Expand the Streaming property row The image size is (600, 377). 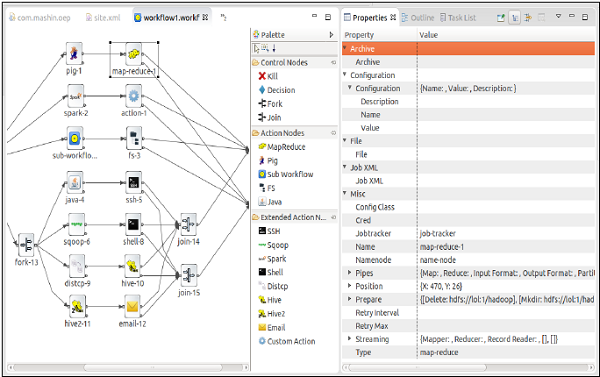349,339
